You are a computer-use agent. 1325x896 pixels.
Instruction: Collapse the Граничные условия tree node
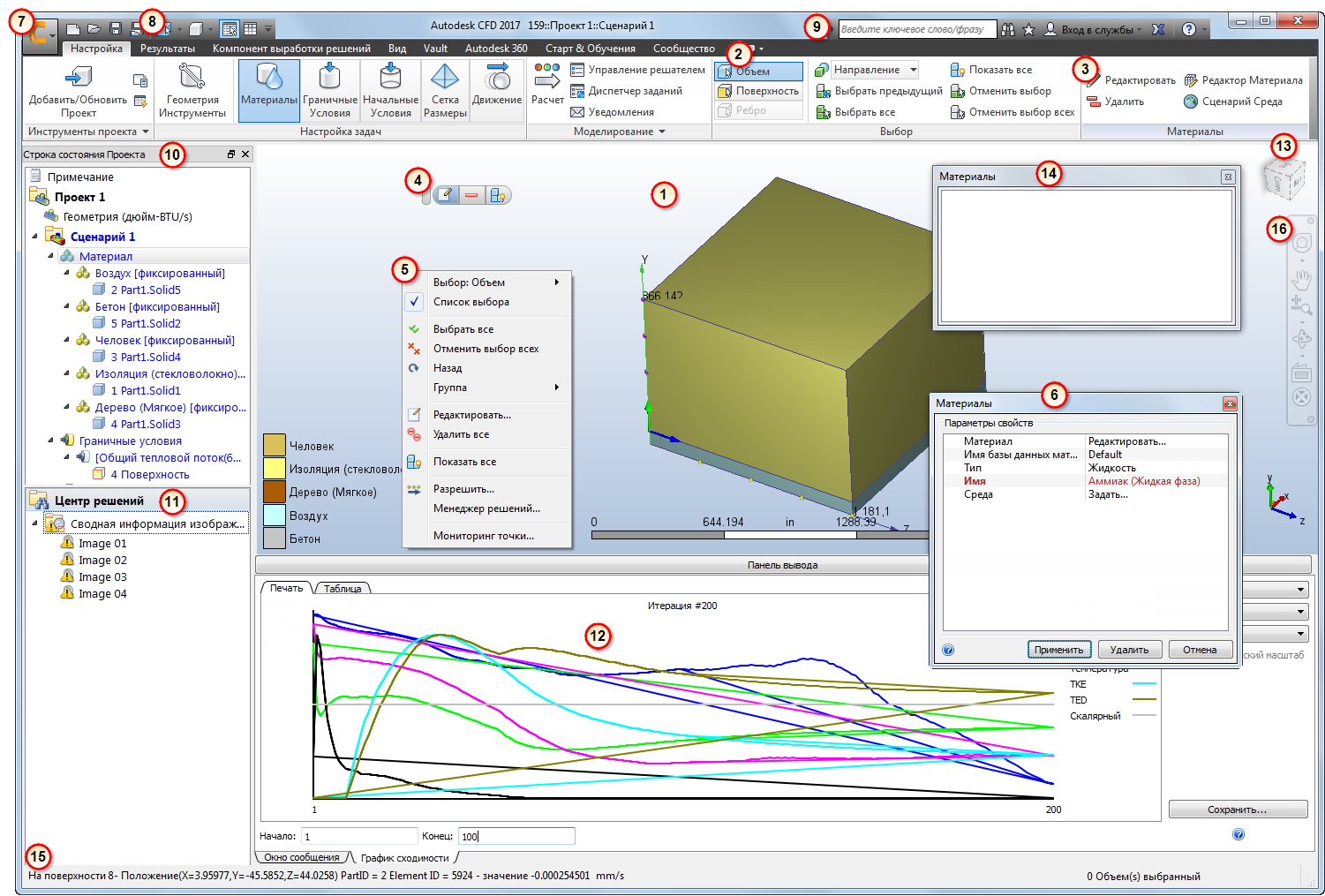pyautogui.click(x=50, y=440)
